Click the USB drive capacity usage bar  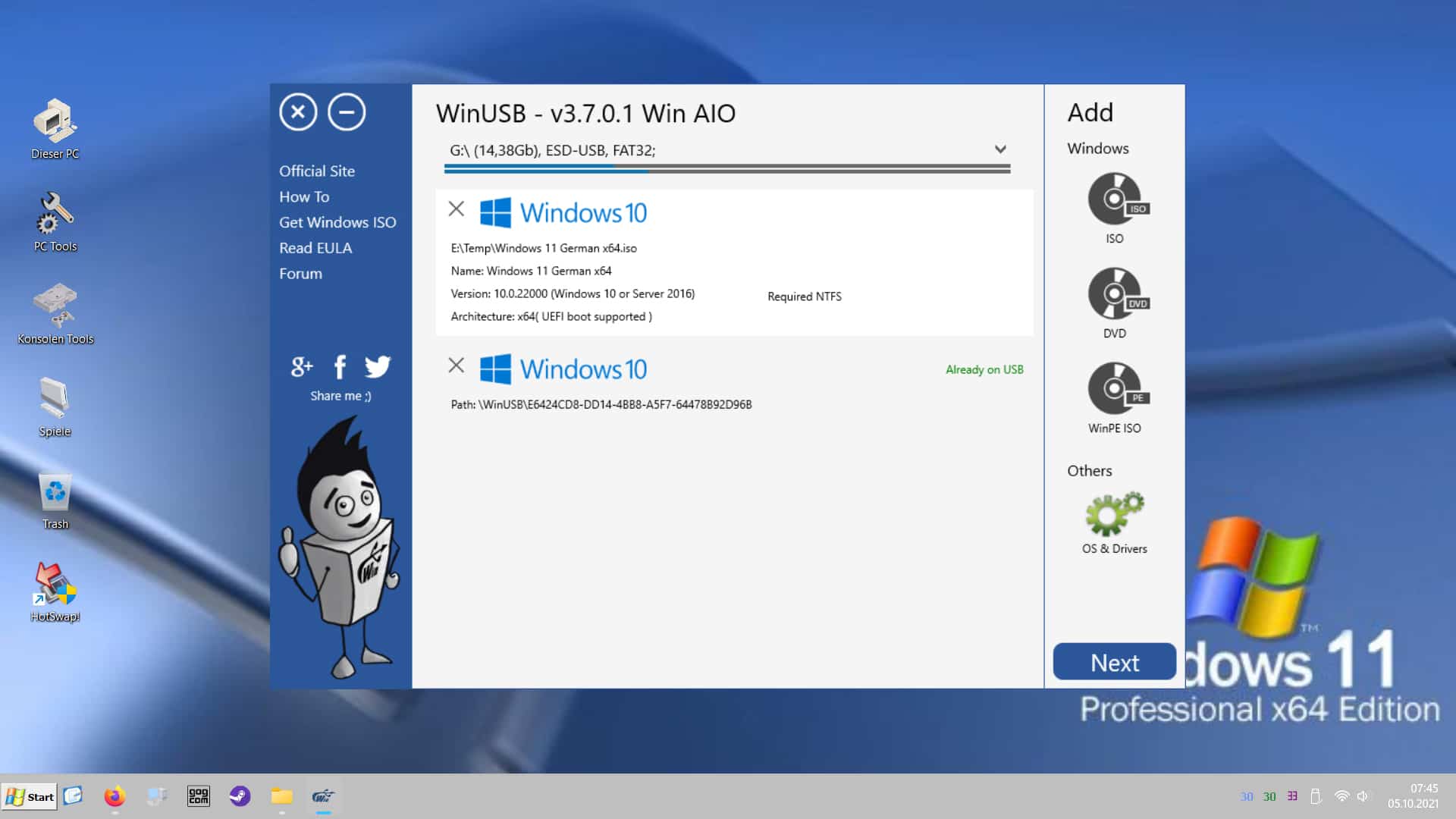(727, 171)
